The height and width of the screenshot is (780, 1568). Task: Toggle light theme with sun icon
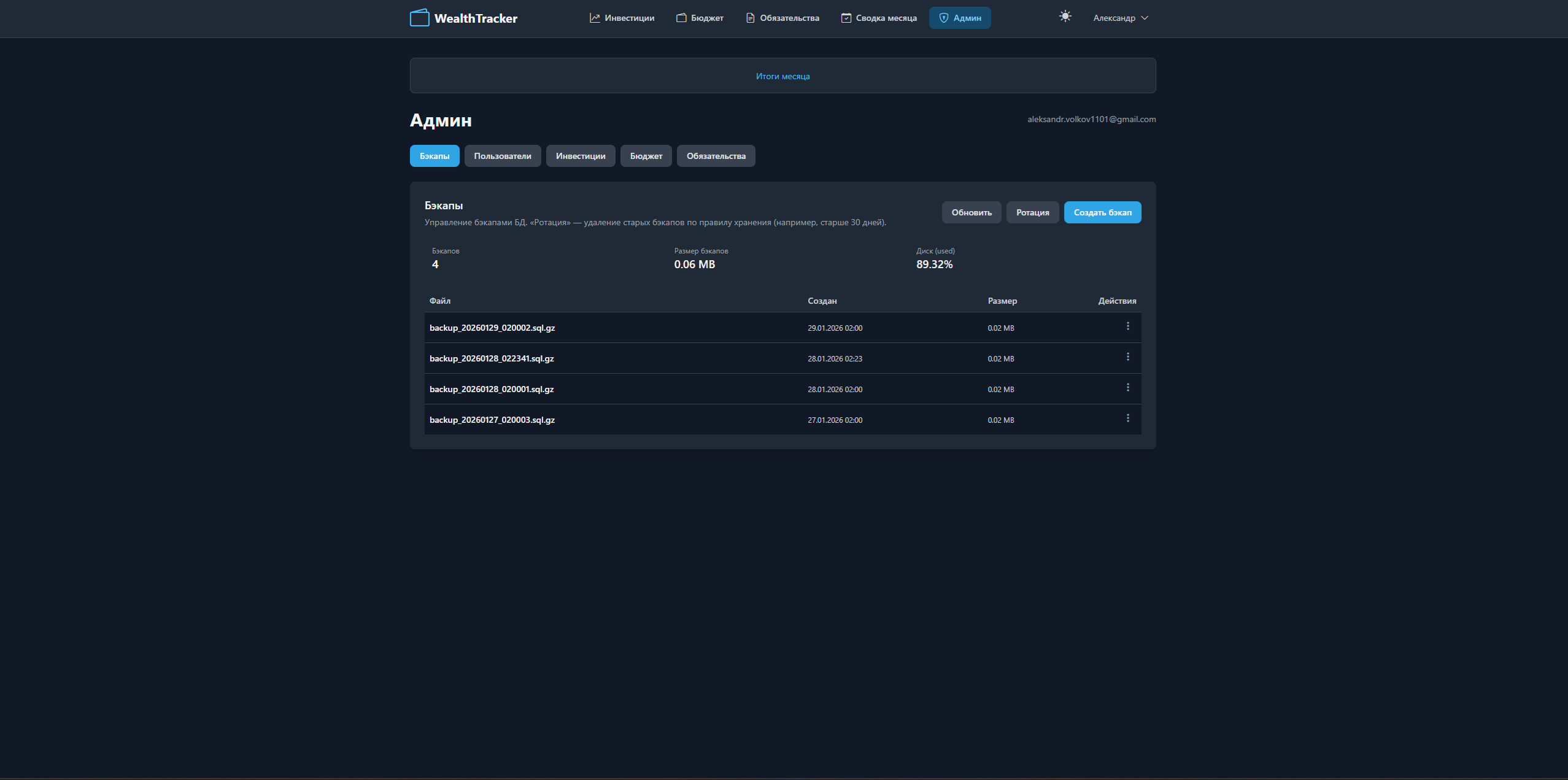[x=1065, y=17]
